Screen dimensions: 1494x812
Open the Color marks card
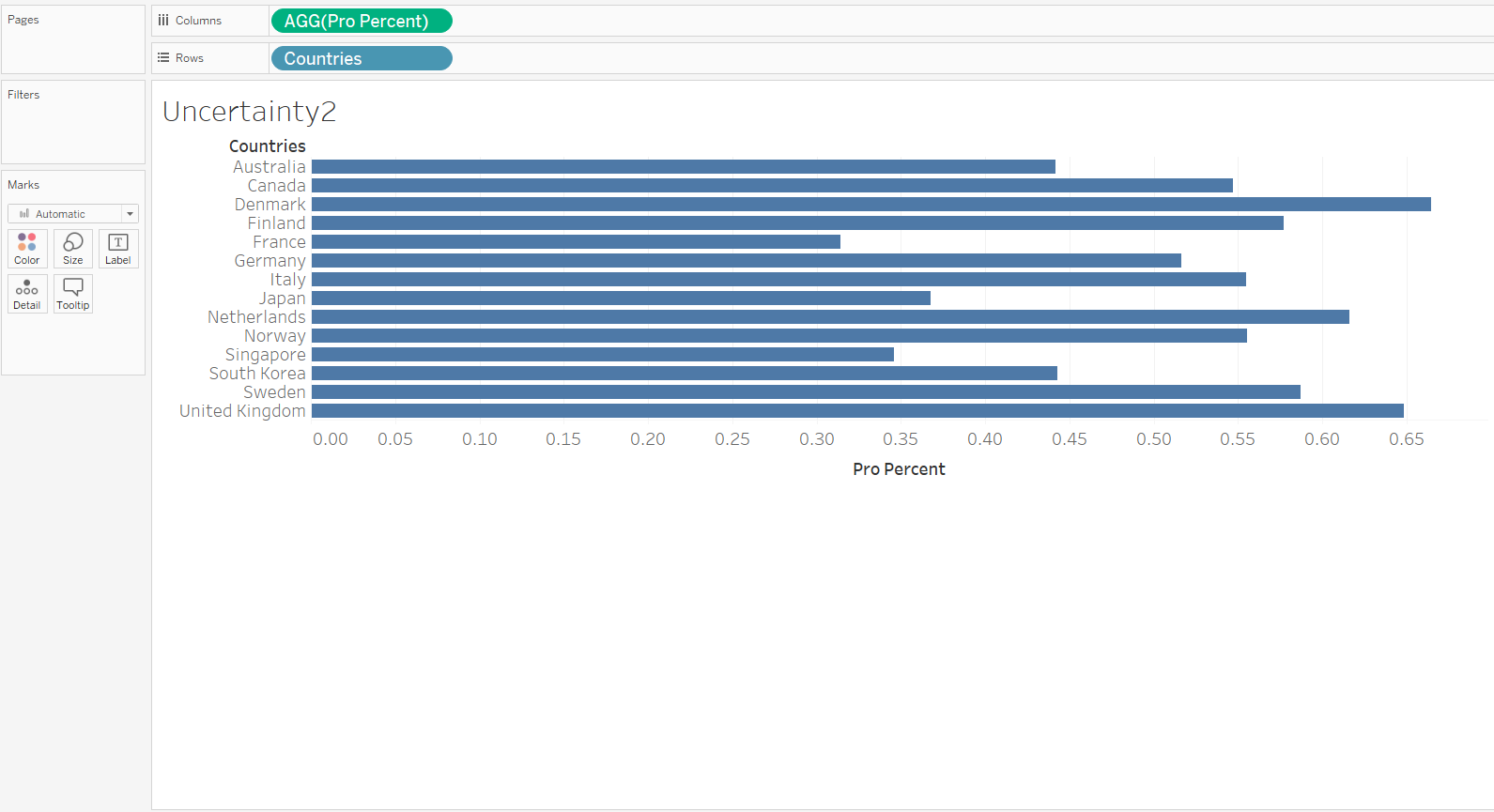point(27,249)
